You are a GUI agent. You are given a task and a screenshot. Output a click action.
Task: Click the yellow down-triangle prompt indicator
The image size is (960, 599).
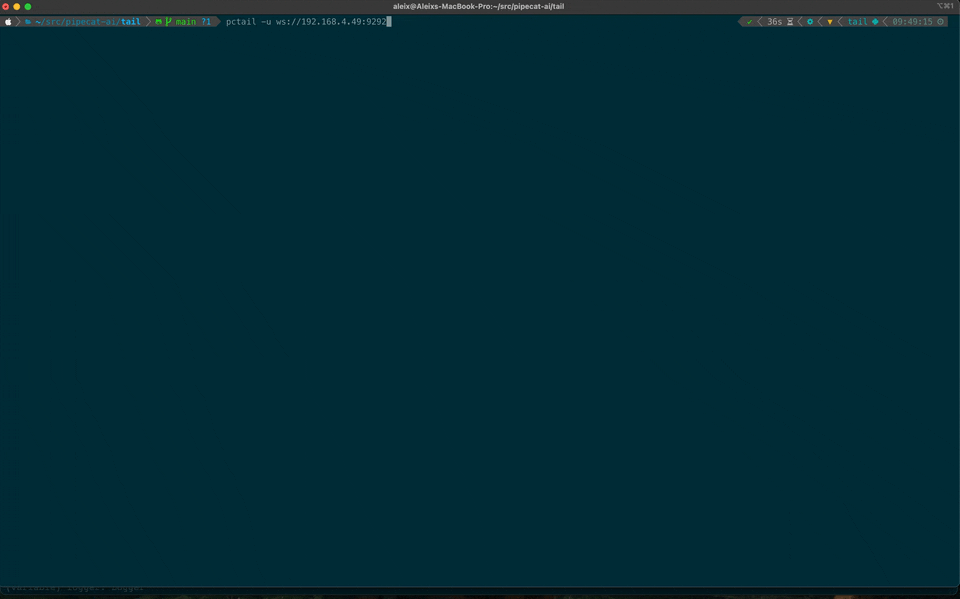830,21
